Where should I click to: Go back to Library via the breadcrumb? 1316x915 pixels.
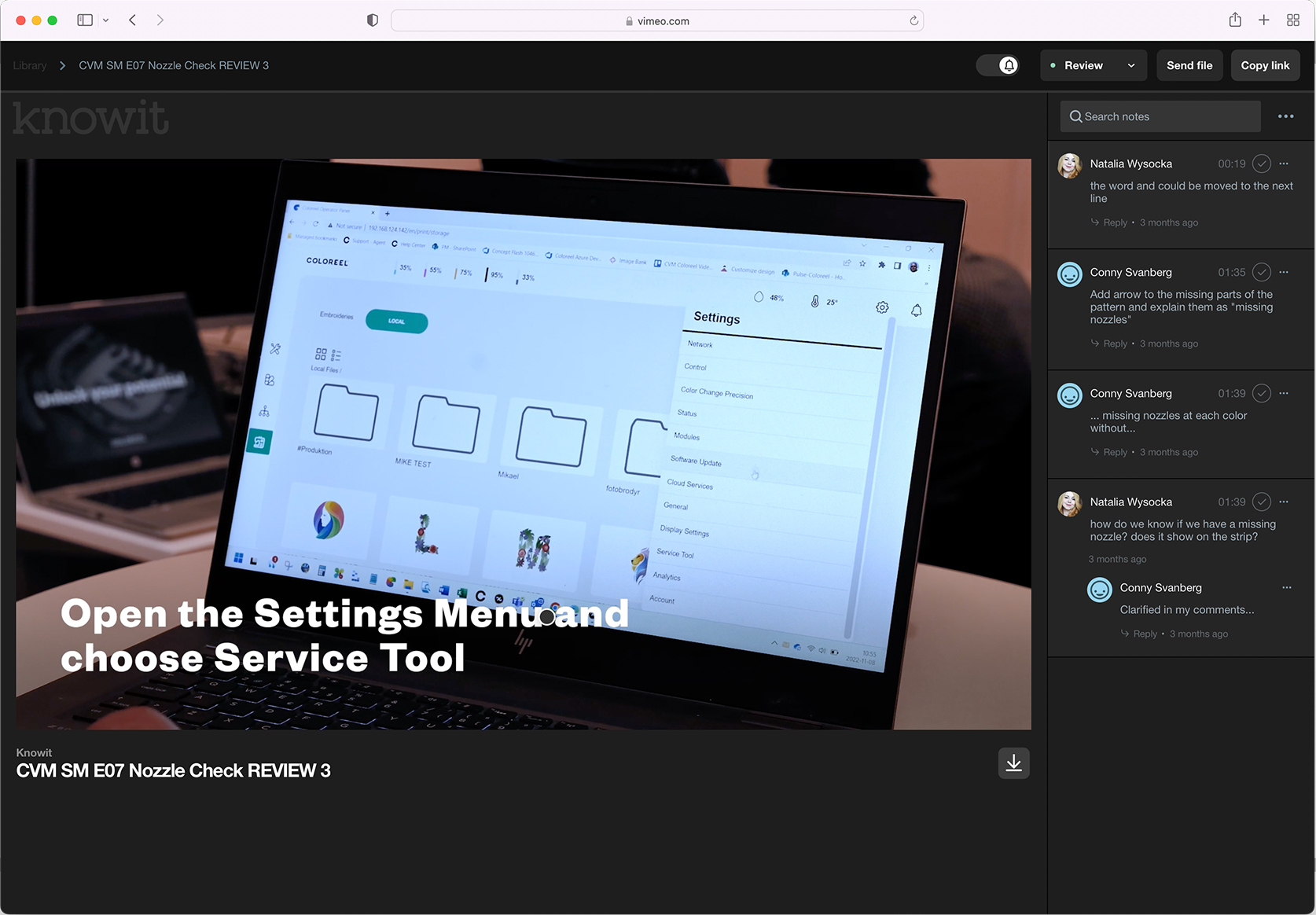point(29,65)
